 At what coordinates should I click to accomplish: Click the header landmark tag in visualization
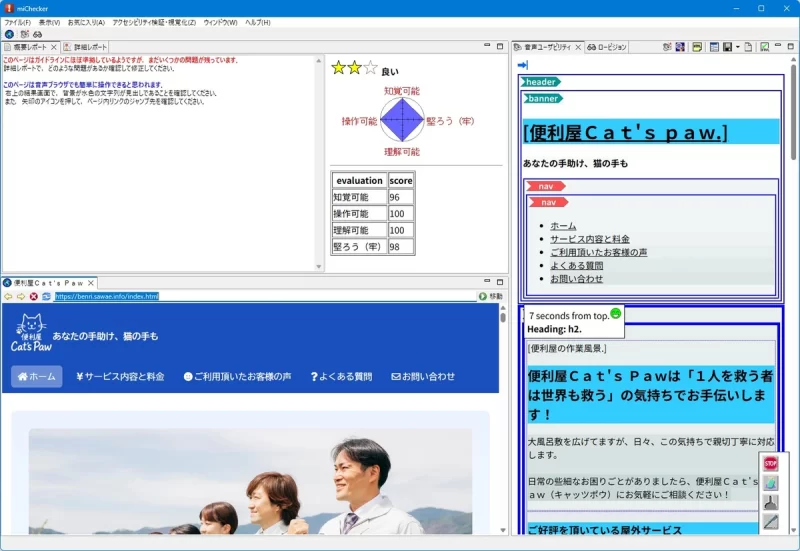click(x=540, y=82)
